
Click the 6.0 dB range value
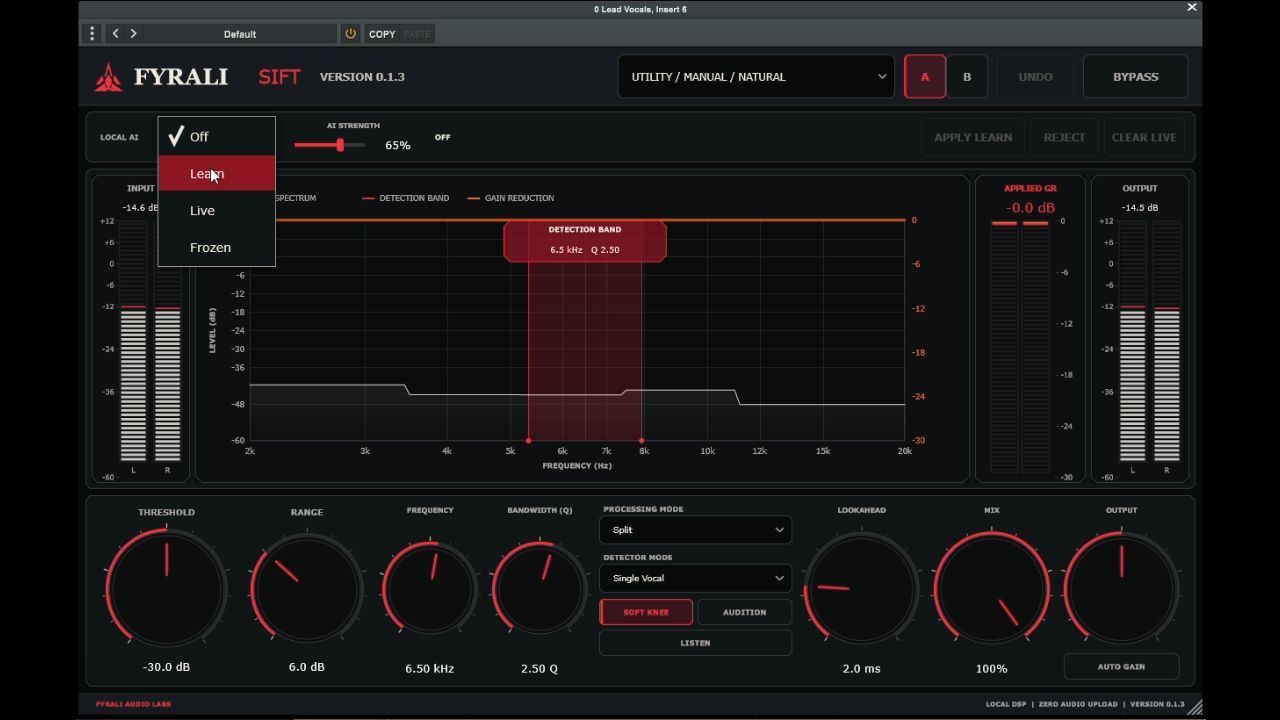coord(306,667)
